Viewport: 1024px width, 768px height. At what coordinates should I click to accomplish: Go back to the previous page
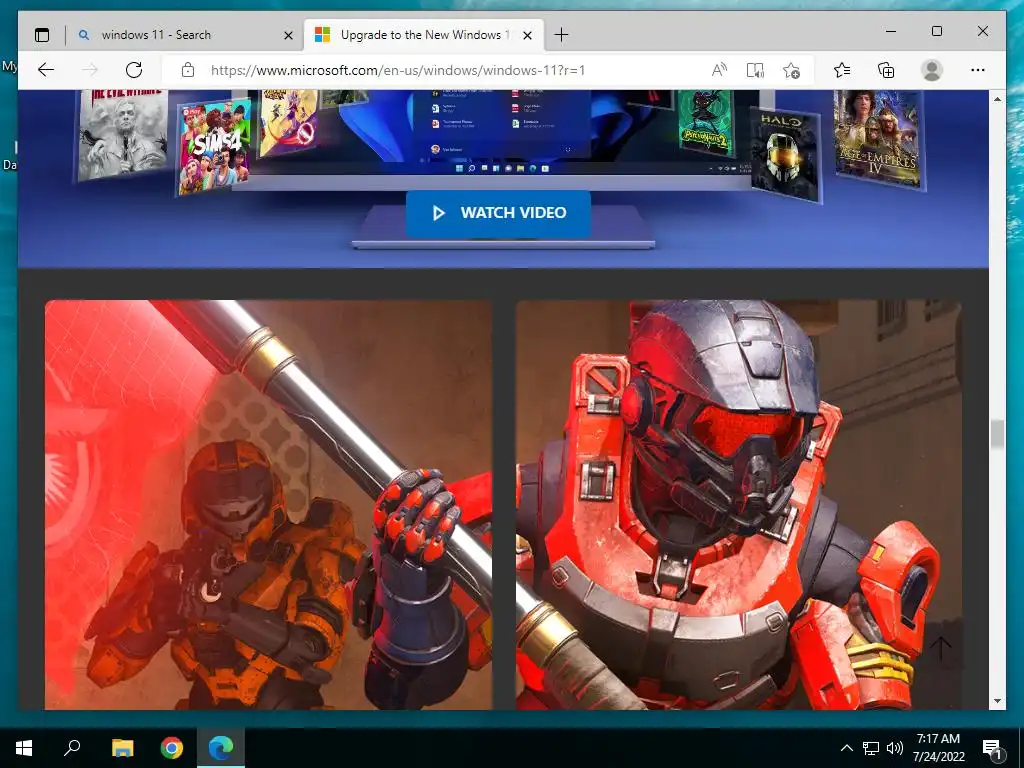coord(46,70)
